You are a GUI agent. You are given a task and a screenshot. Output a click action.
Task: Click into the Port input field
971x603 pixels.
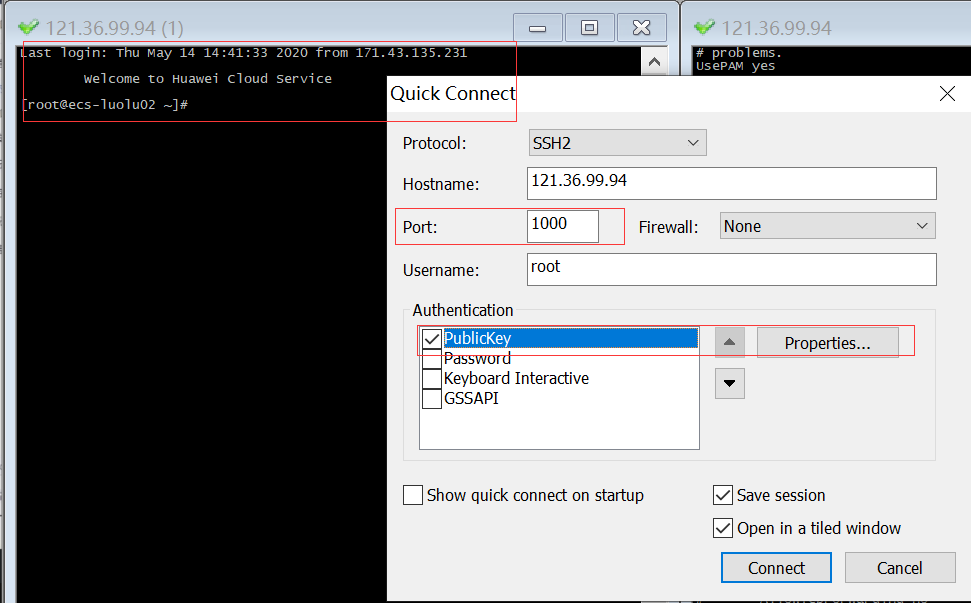coord(563,227)
